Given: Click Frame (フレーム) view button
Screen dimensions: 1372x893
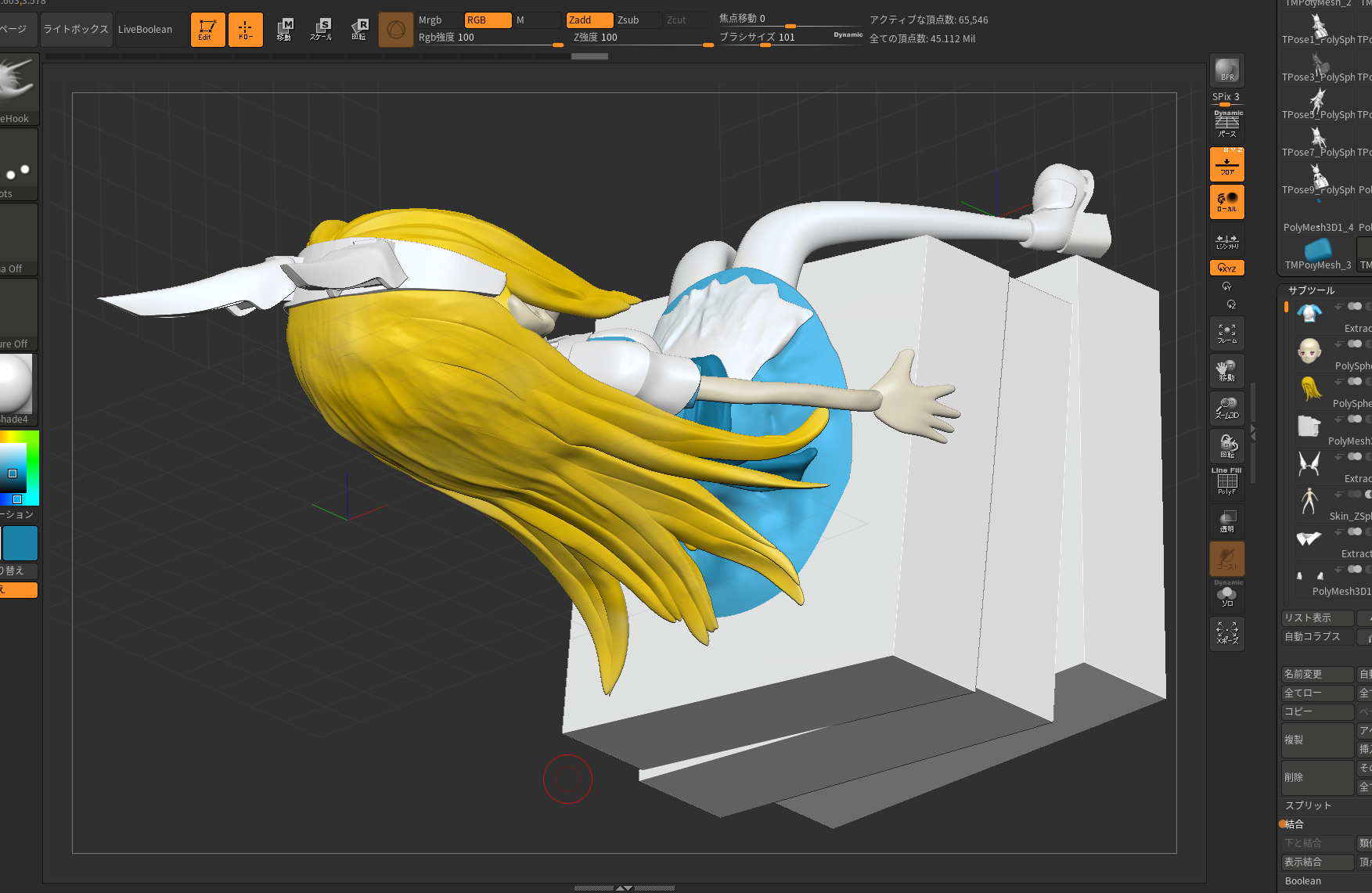Looking at the screenshot, I should click(x=1226, y=333).
